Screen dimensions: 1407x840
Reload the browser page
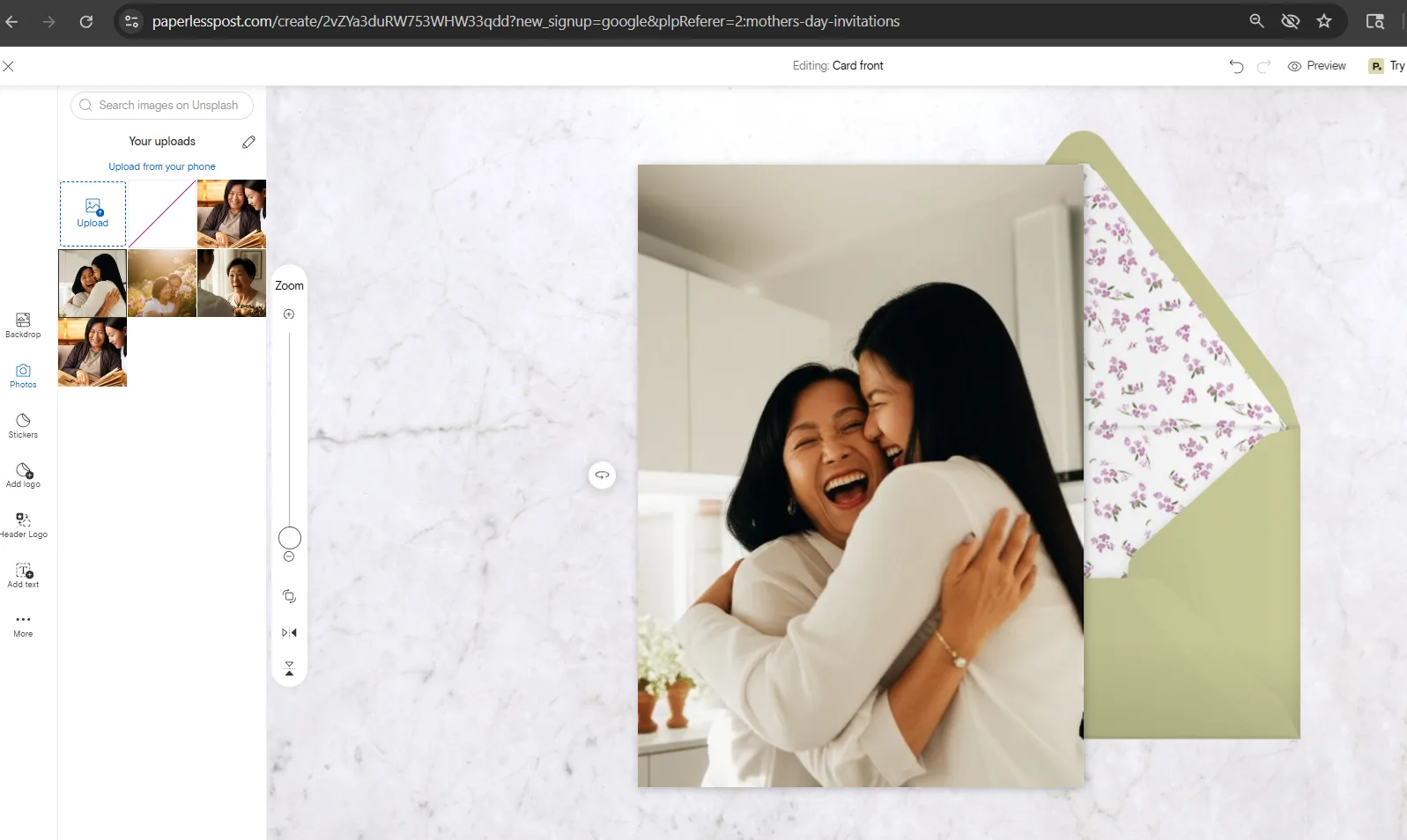86,21
